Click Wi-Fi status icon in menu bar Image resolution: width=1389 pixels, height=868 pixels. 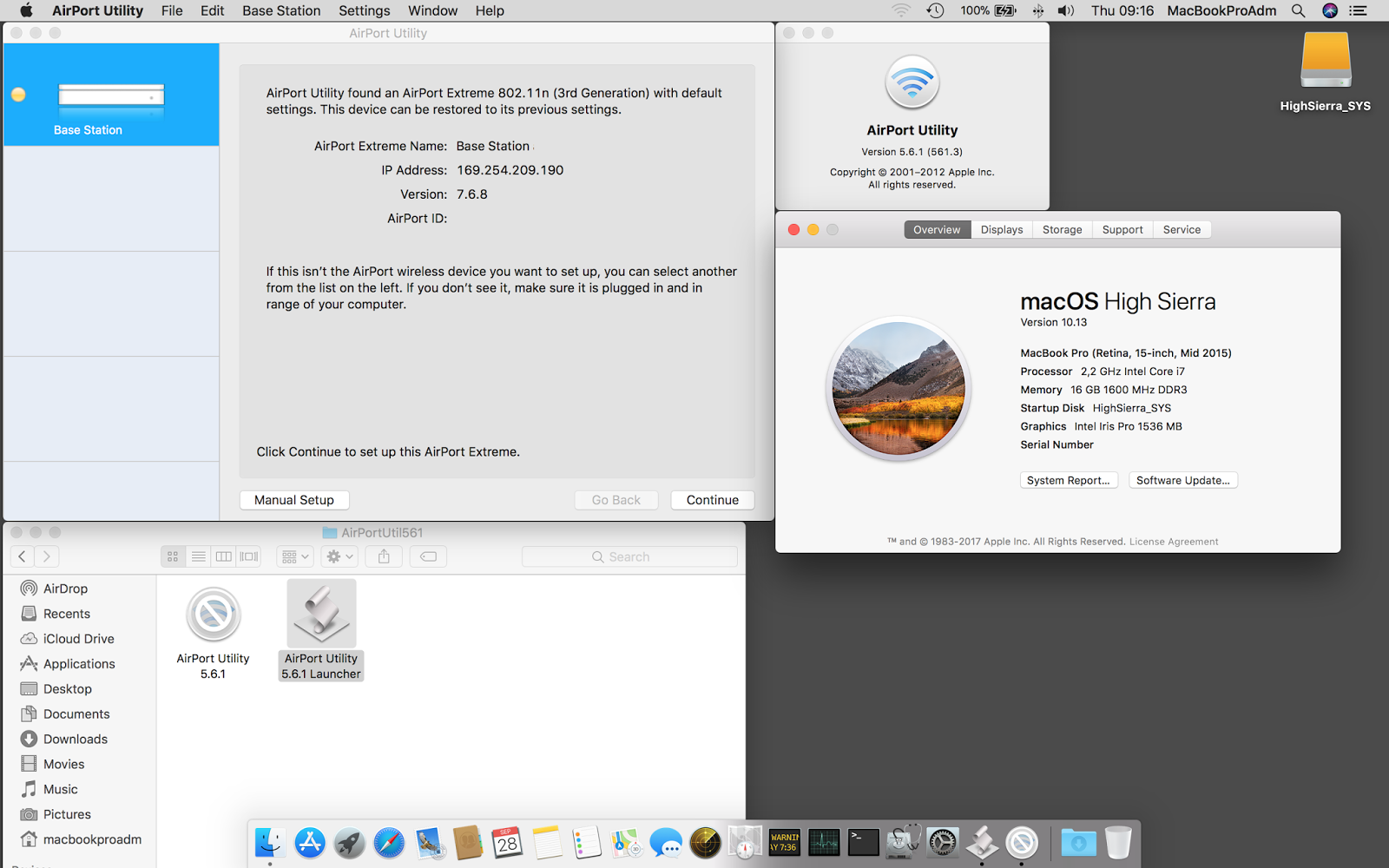tap(902, 10)
